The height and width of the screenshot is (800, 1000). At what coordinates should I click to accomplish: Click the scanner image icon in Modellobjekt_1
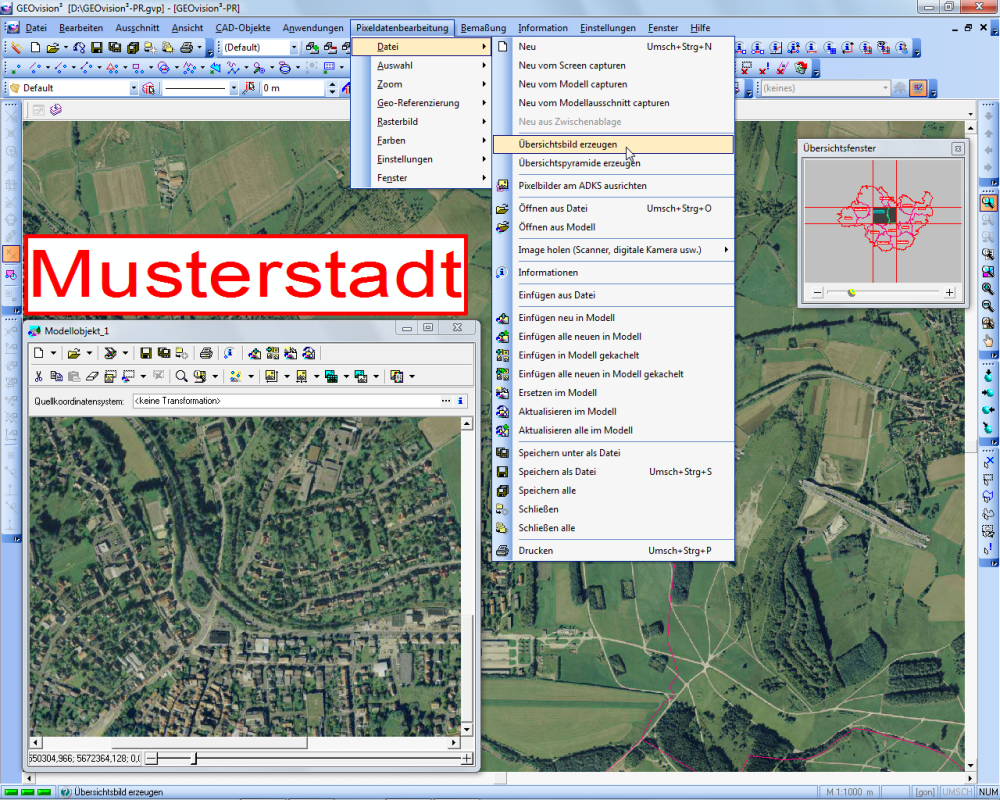[110, 353]
